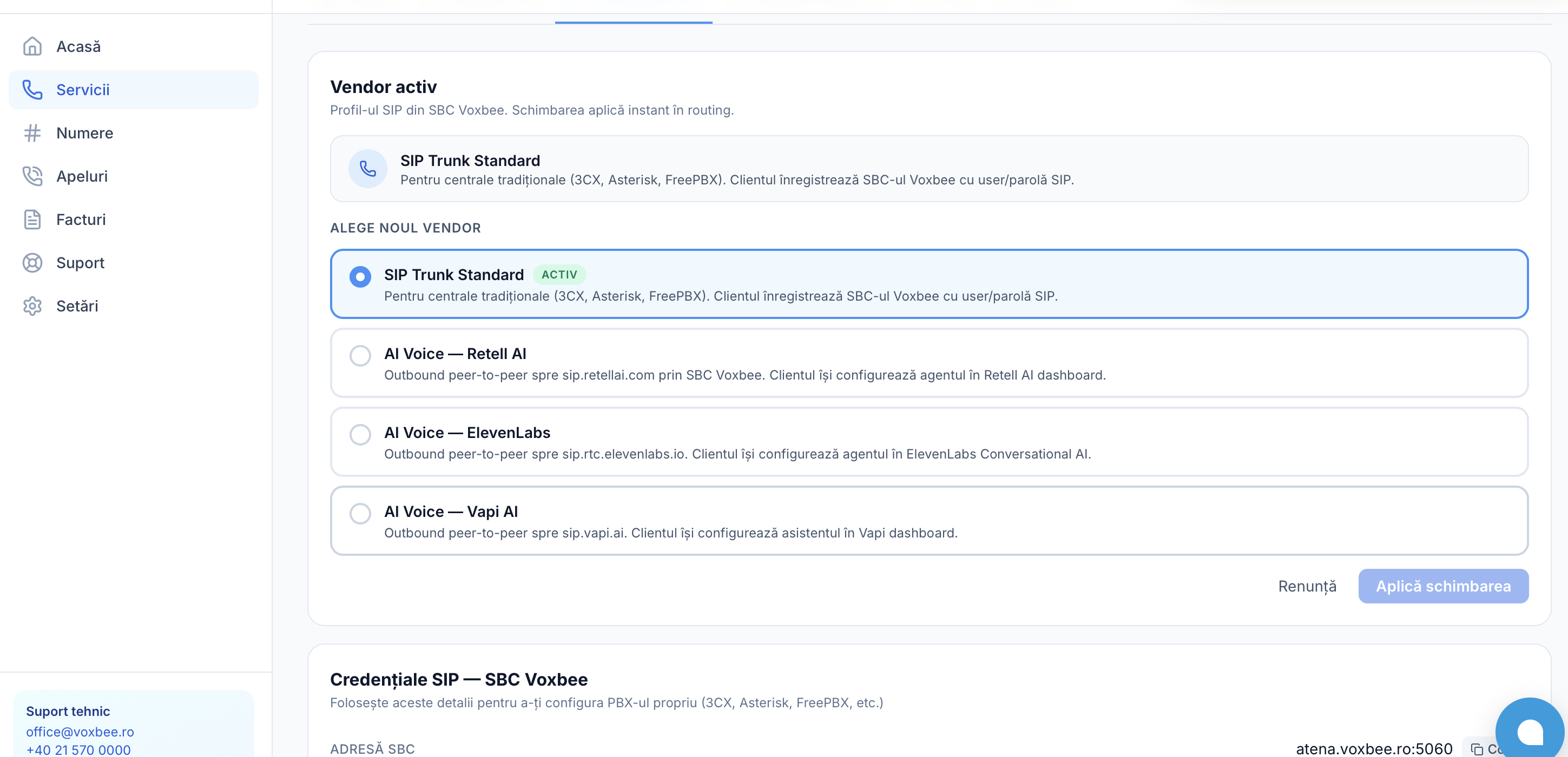Open Facturi from sidebar
Viewport: 1568px width, 757px height.
tap(133, 219)
